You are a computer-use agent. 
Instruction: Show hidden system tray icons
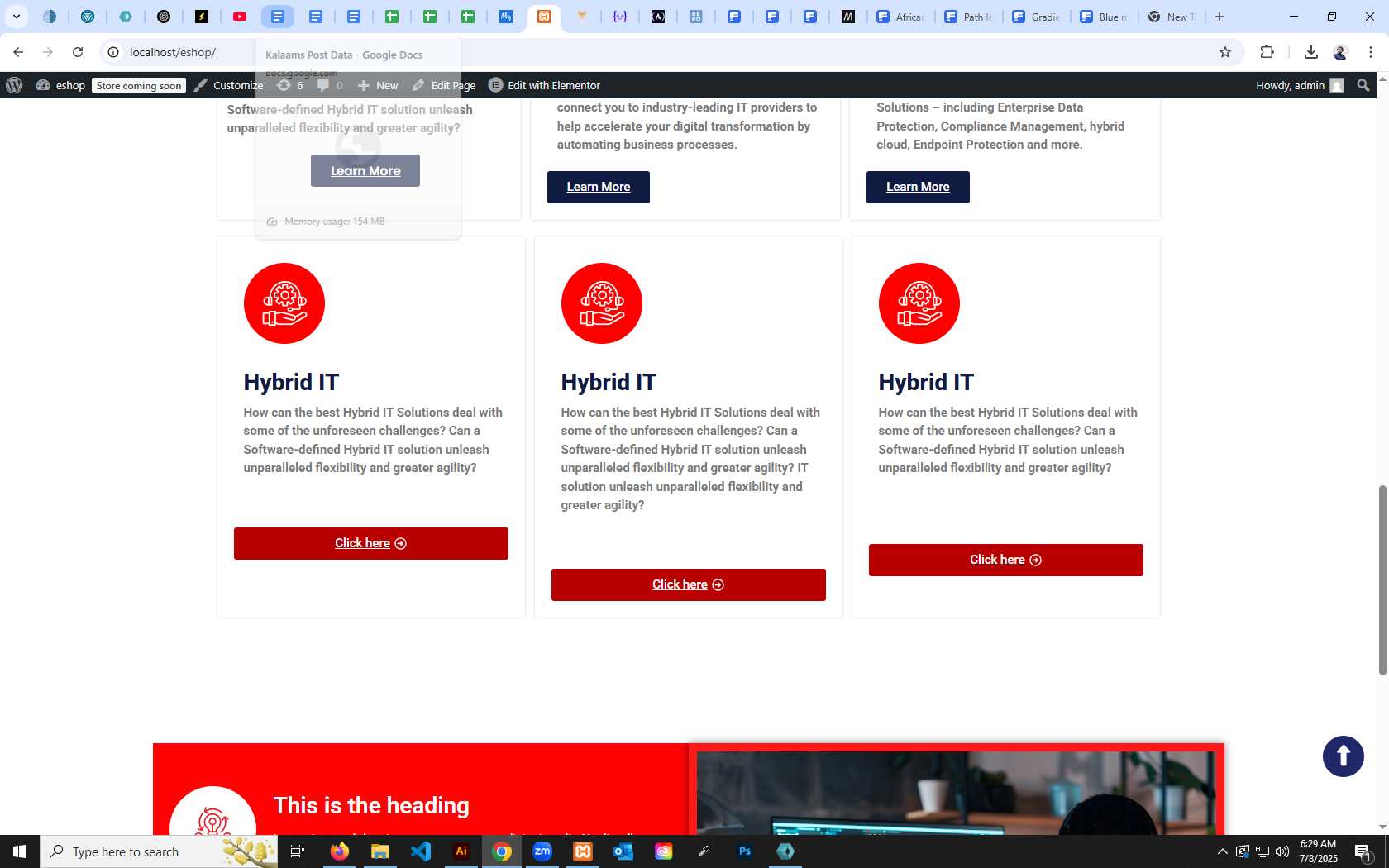click(x=1222, y=851)
